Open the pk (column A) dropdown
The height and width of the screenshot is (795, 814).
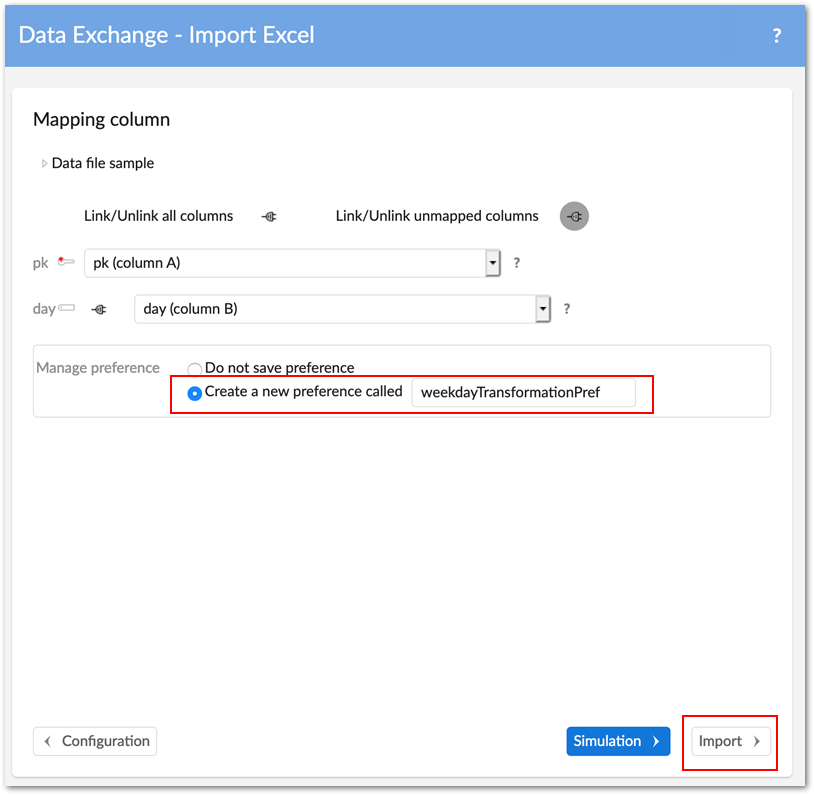coord(492,263)
